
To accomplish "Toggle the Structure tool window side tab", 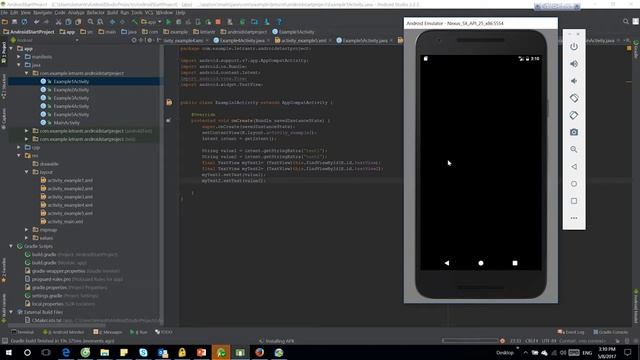I will tap(4, 87).
